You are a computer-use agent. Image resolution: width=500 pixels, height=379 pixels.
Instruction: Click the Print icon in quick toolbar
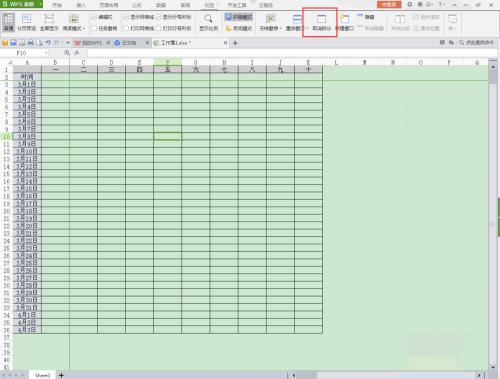31,43
